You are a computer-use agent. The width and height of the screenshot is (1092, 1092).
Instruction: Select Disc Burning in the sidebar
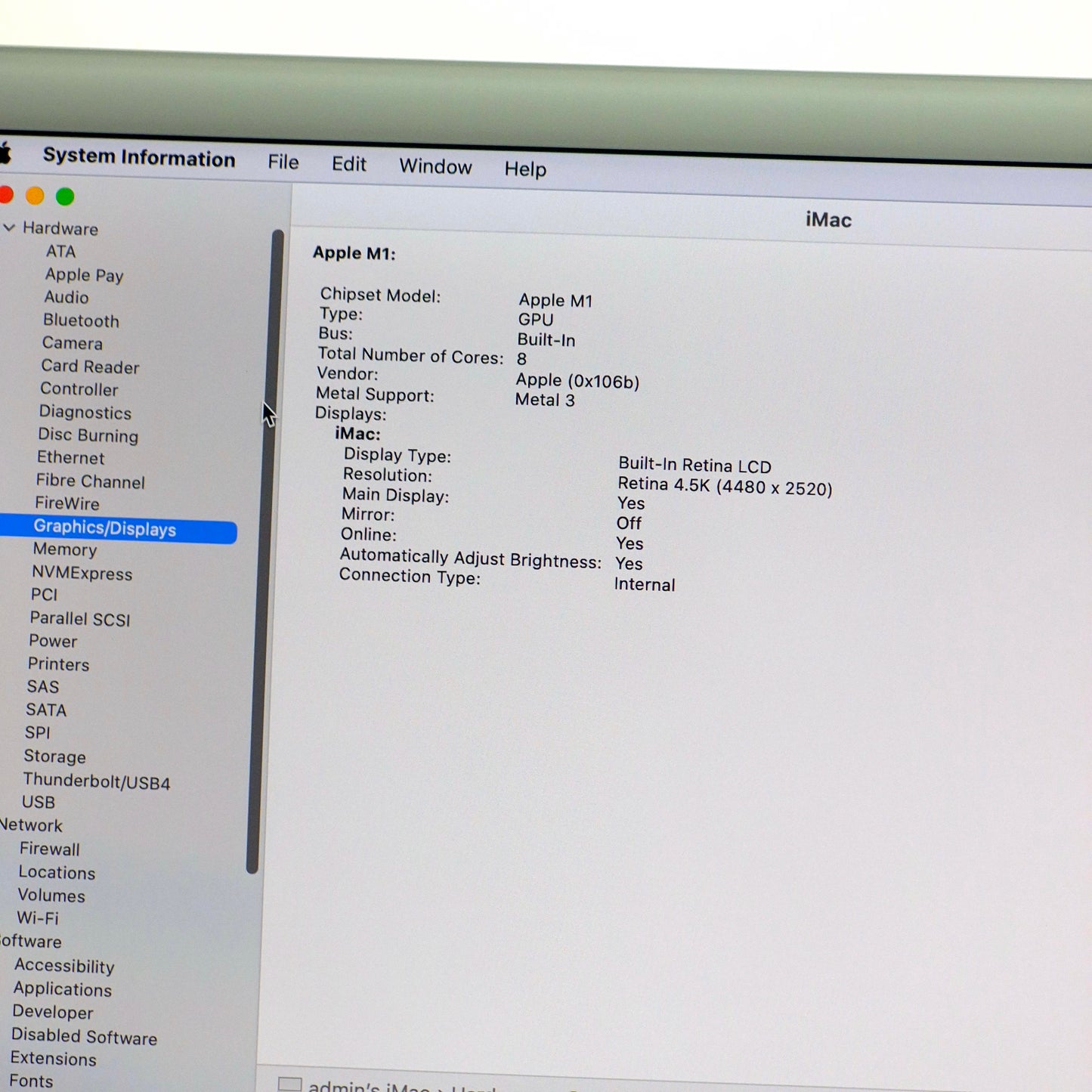coord(88,436)
